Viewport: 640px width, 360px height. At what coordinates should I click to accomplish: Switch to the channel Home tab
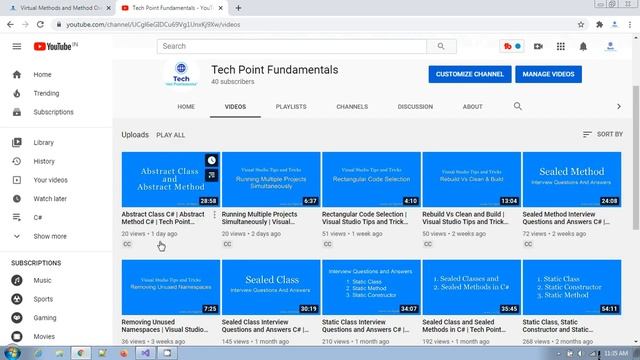pos(186,107)
